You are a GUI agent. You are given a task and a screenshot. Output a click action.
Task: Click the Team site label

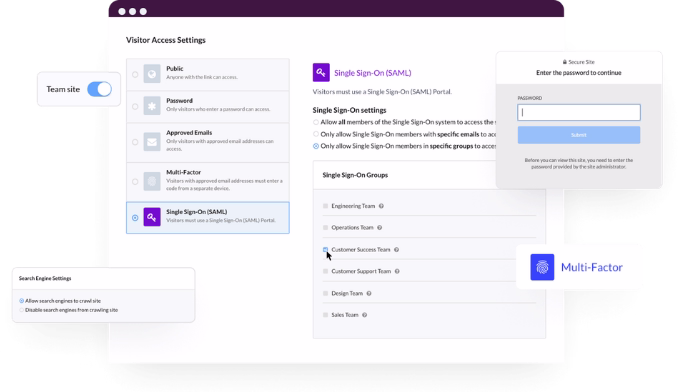tap(63, 89)
